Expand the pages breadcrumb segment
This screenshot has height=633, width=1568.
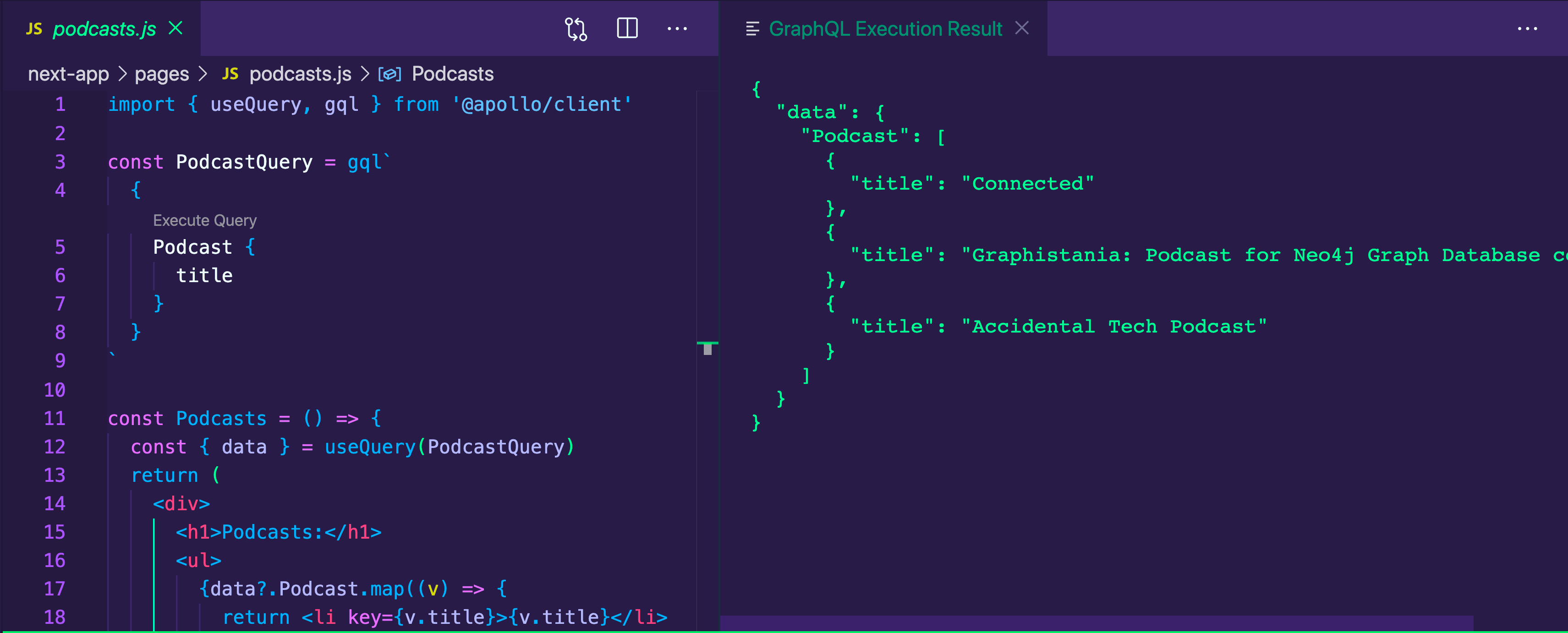(161, 74)
